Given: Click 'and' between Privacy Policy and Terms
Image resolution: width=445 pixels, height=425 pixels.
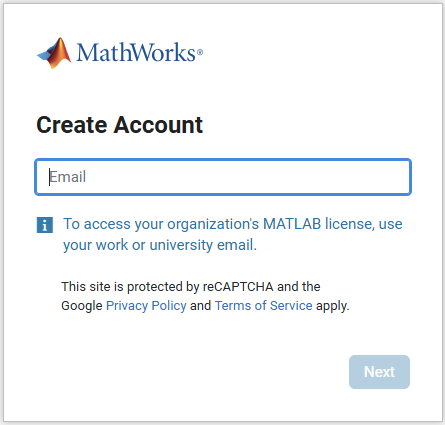Looking at the screenshot, I should (x=200, y=306).
